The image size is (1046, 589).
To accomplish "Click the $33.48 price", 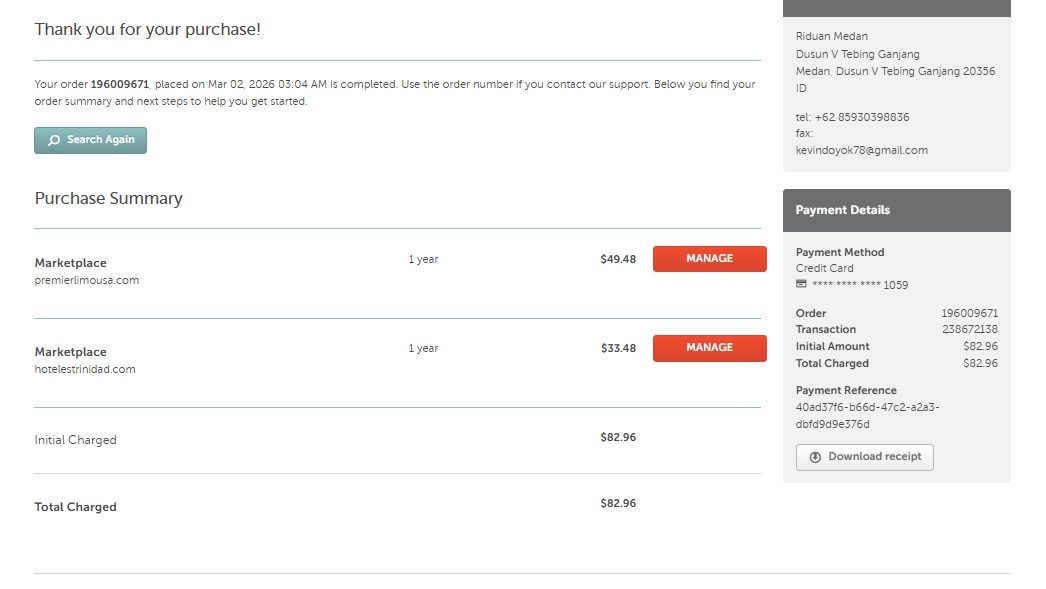I will pos(617,348).
